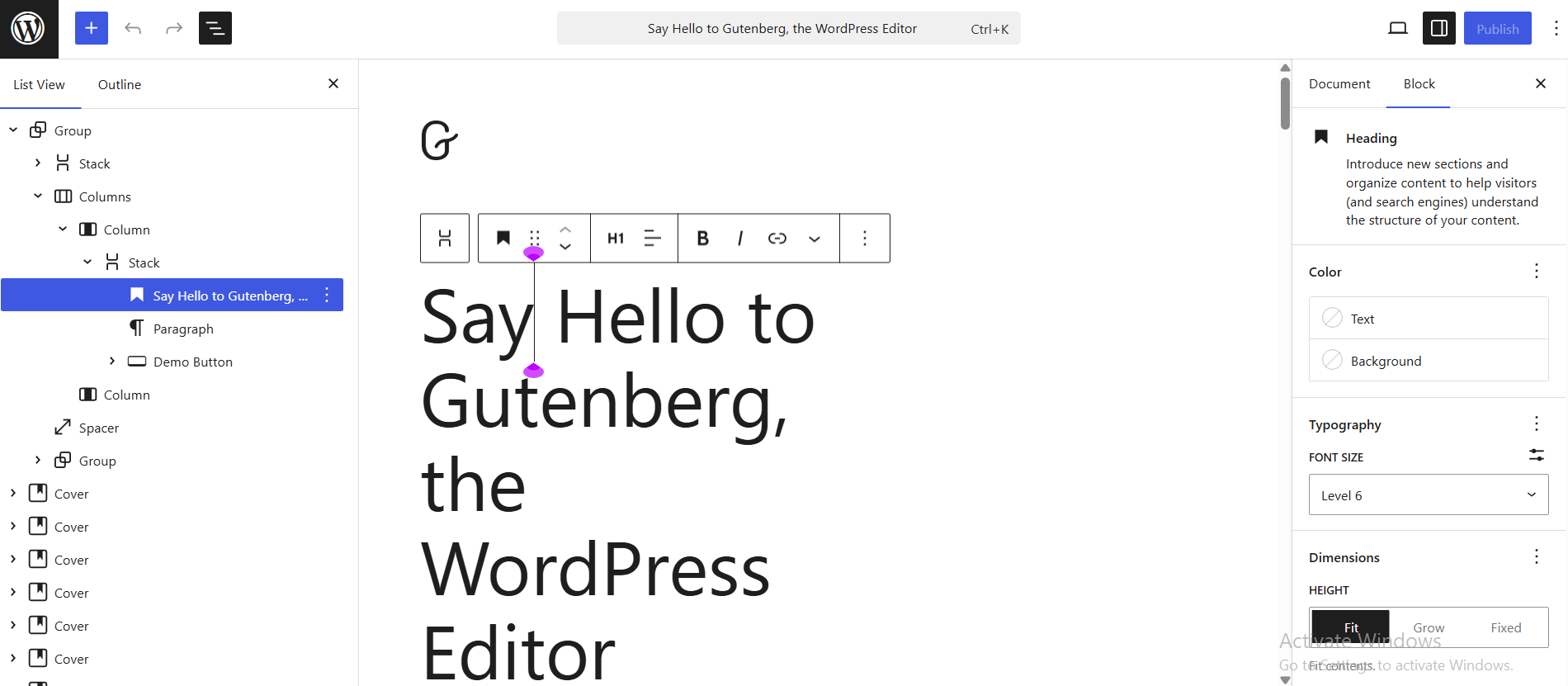This screenshot has width=1568, height=686.
Task: Select Spacer block in List View
Action: 99,428
